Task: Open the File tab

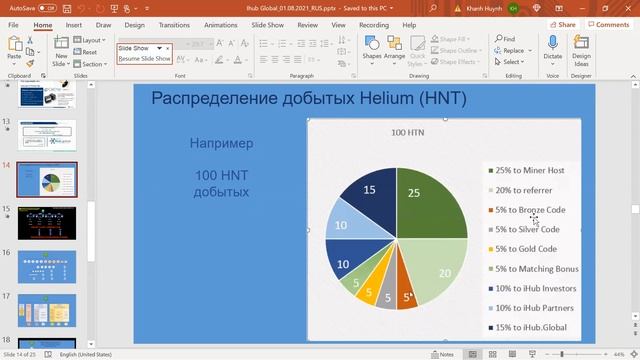Action: pos(13,25)
